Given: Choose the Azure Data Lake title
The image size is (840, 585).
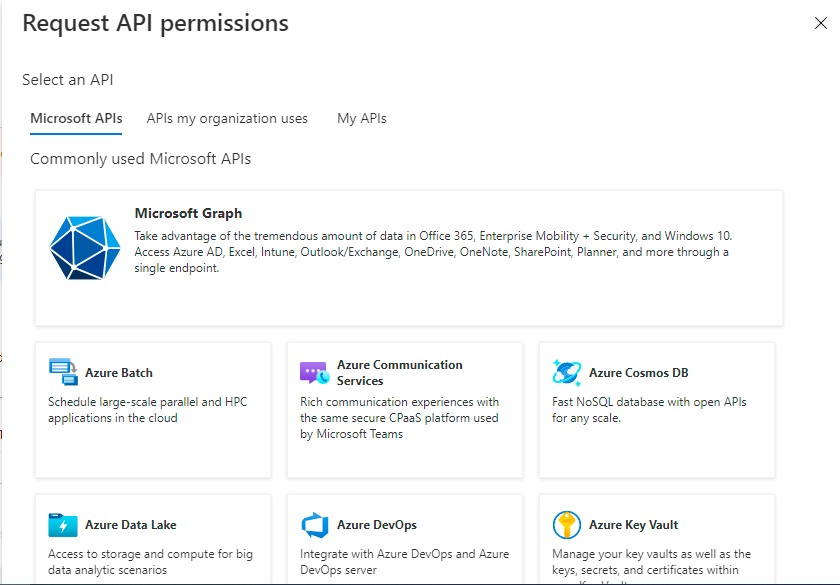Looking at the screenshot, I should coord(131,524).
